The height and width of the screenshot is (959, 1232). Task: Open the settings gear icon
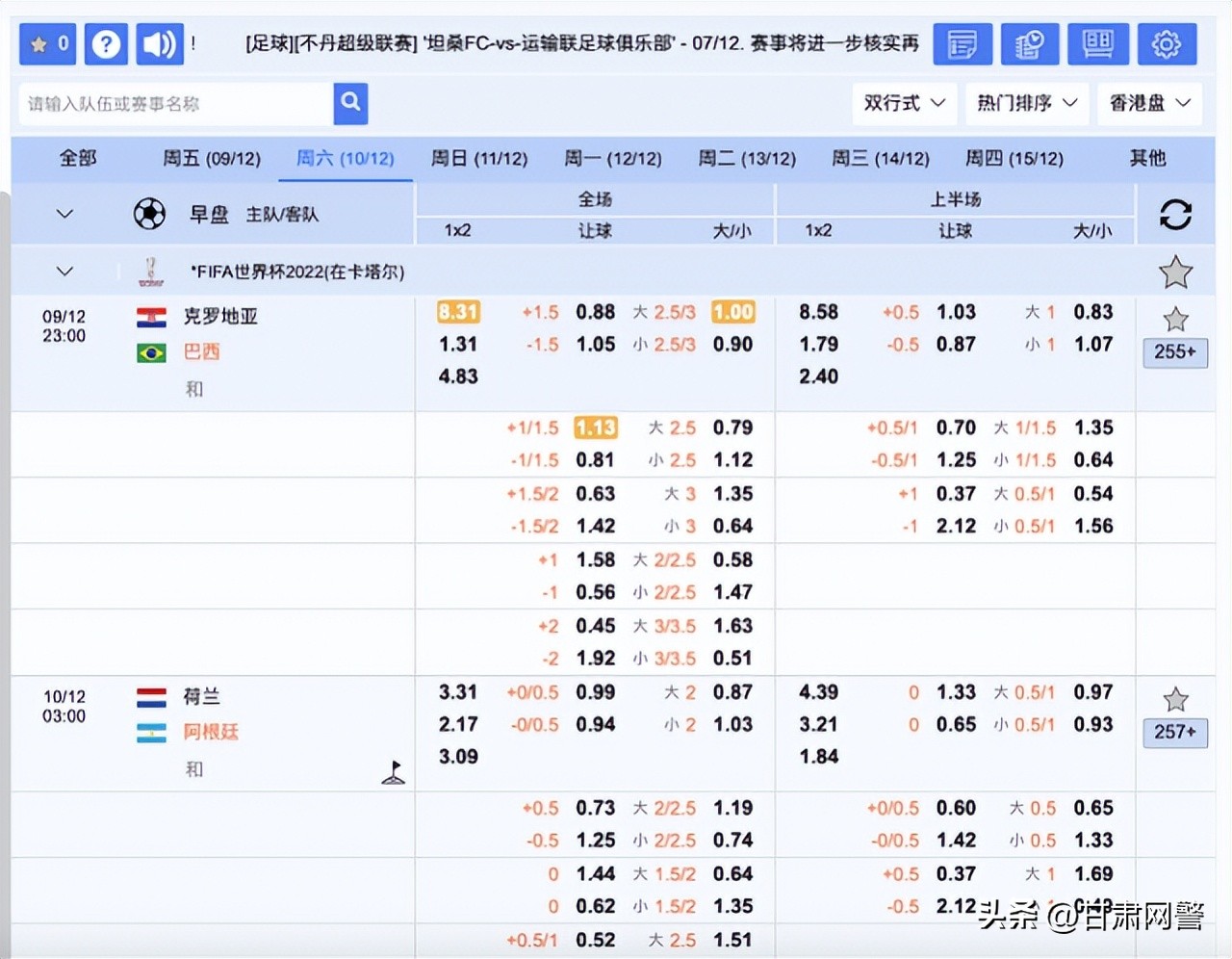[1167, 44]
